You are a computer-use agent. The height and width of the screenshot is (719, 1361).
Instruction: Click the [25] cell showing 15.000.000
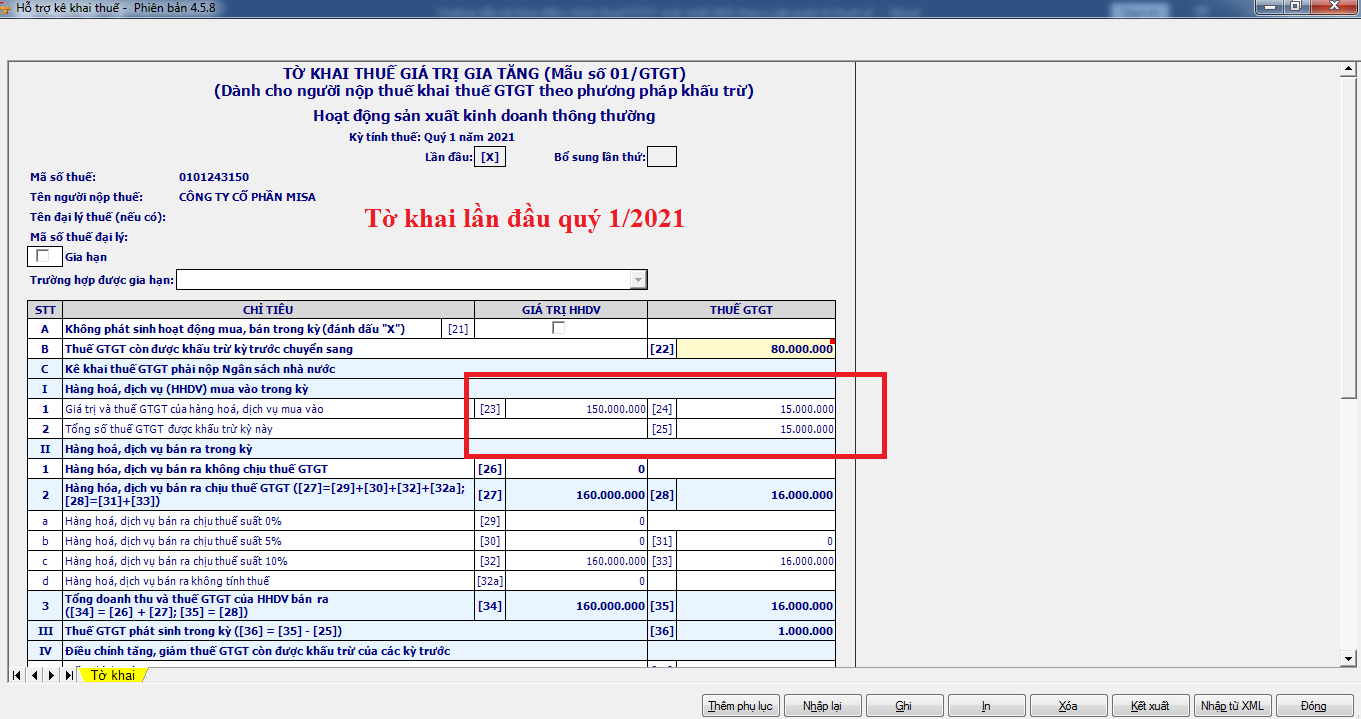[x=756, y=429]
